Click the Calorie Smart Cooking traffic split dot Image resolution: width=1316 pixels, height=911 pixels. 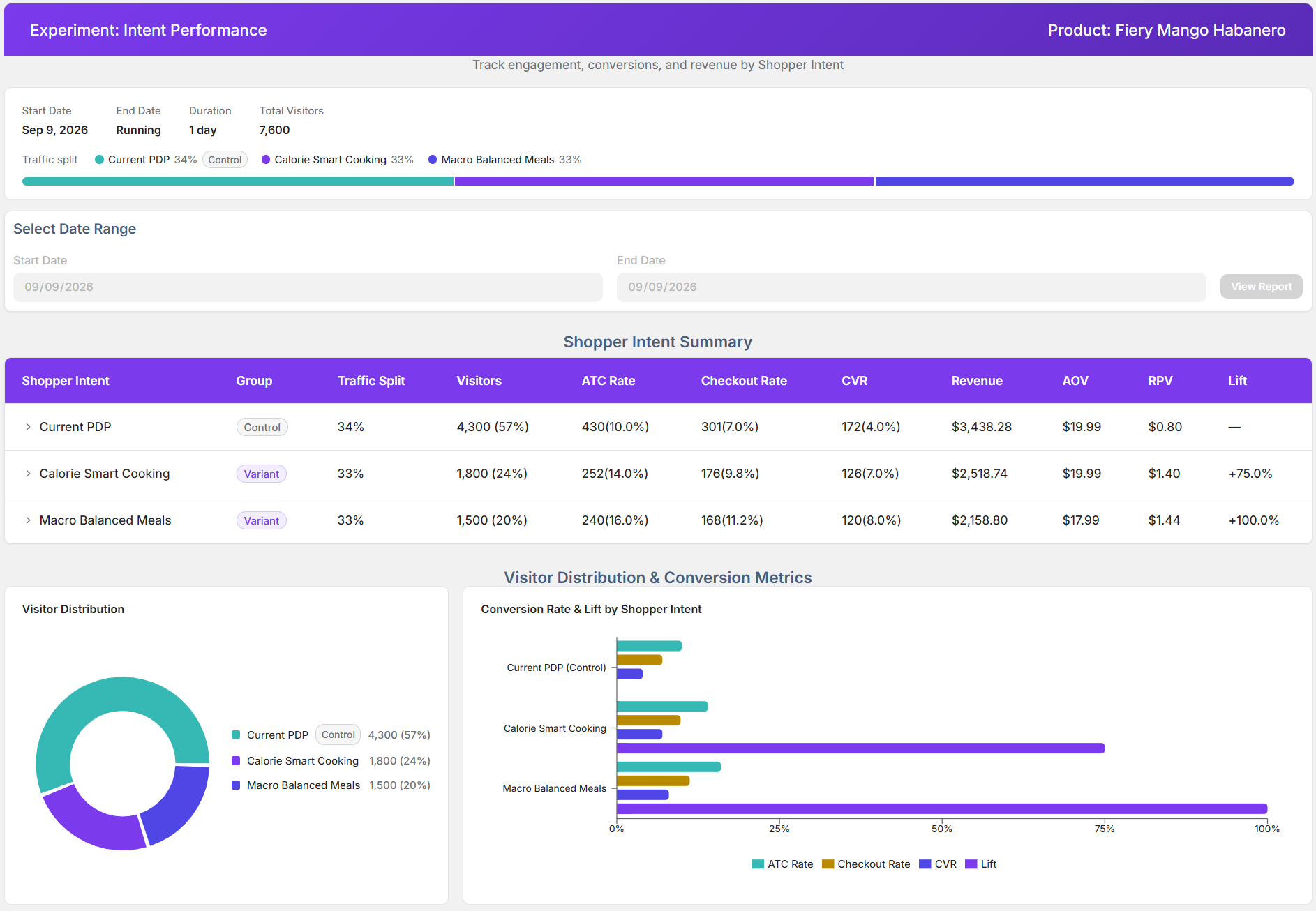266,160
